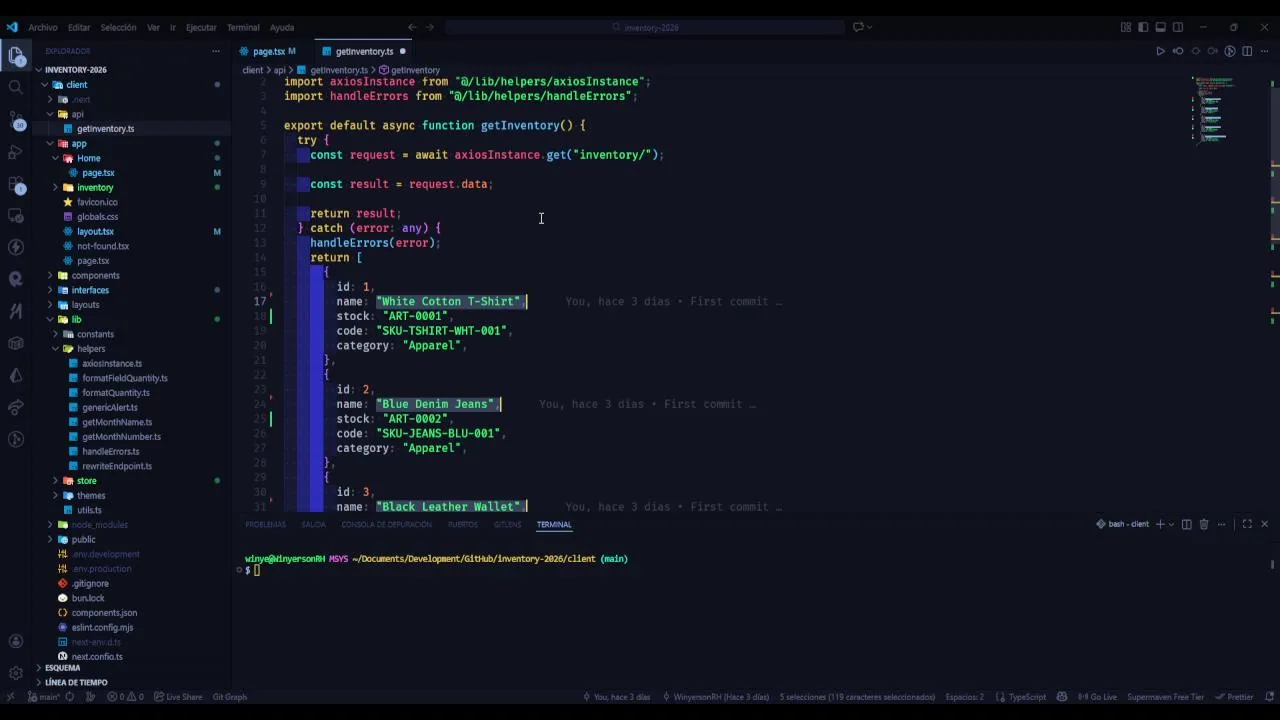
Task: Synchronize changes icon in status bar
Action: coord(72,697)
